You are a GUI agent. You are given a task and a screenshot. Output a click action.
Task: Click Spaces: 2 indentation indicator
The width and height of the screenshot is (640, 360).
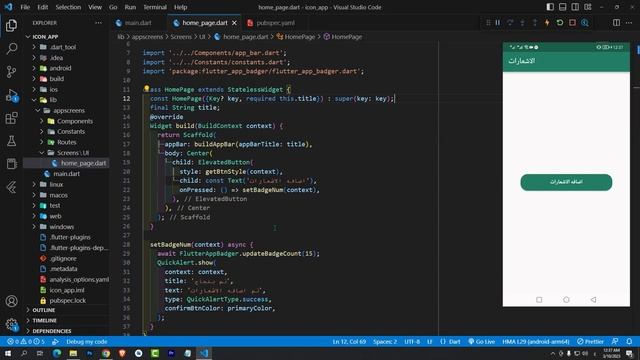click(x=385, y=341)
